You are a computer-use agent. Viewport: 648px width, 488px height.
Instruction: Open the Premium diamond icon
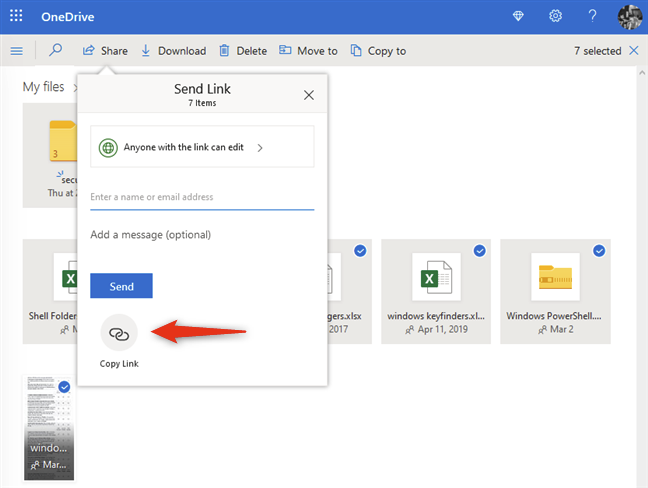[518, 16]
